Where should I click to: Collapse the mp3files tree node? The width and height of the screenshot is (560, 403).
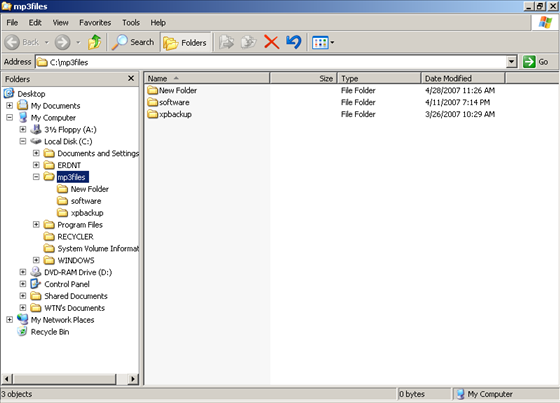pyautogui.click(x=36, y=176)
